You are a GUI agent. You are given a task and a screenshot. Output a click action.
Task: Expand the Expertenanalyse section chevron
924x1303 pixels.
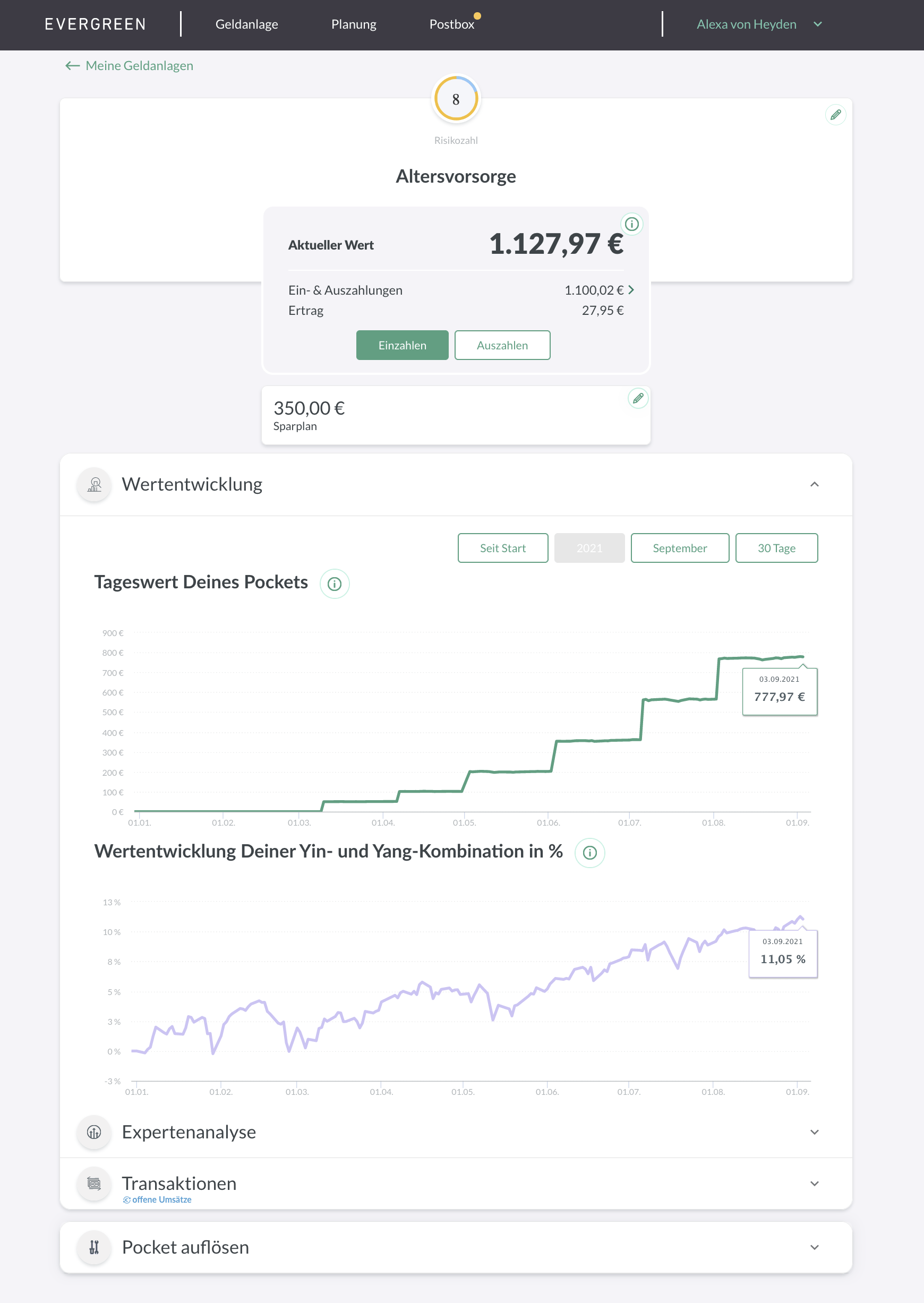tap(814, 1132)
